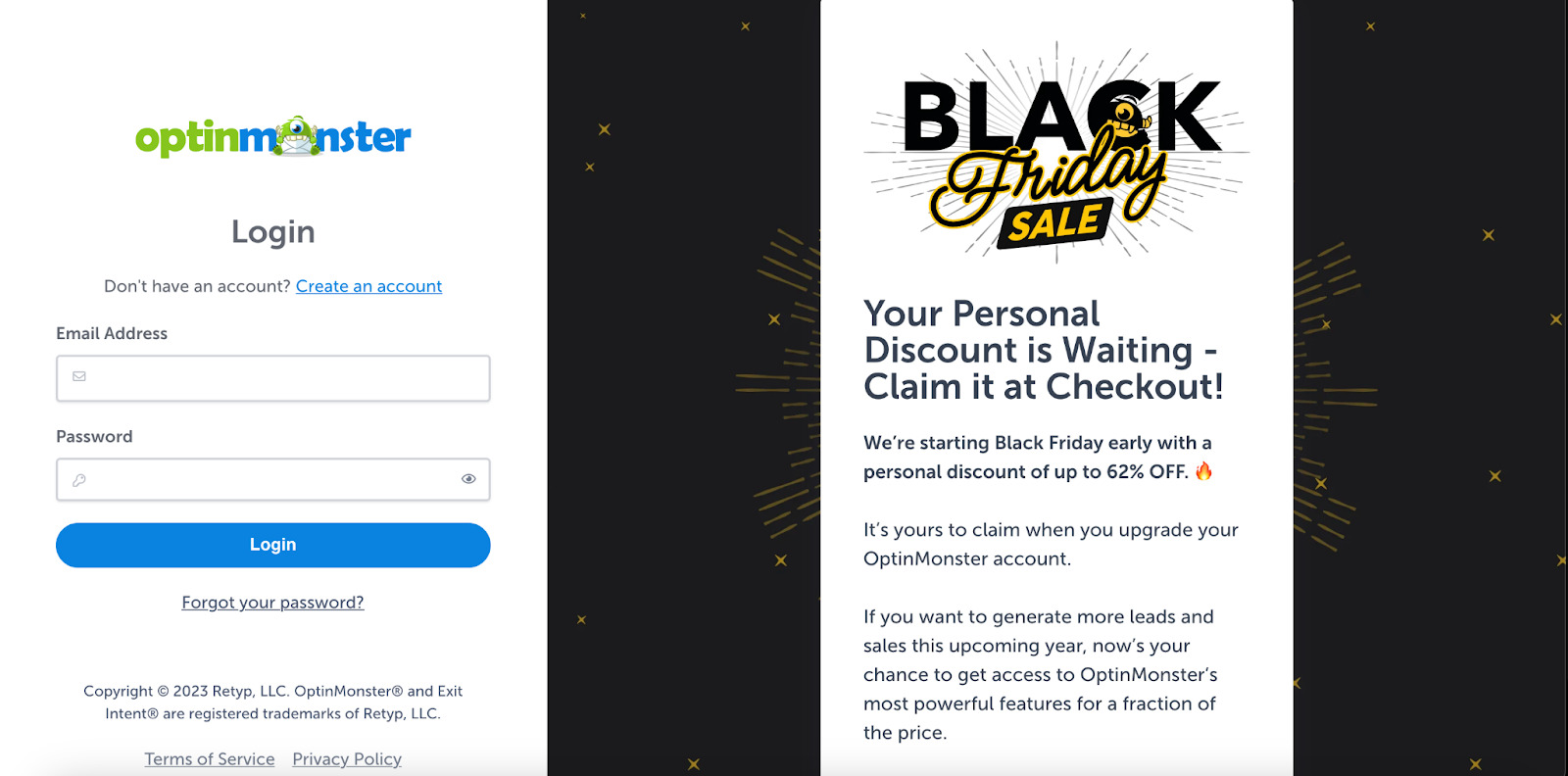This screenshot has width=1568, height=776.
Task: Open the Create an account link
Action: click(x=368, y=286)
